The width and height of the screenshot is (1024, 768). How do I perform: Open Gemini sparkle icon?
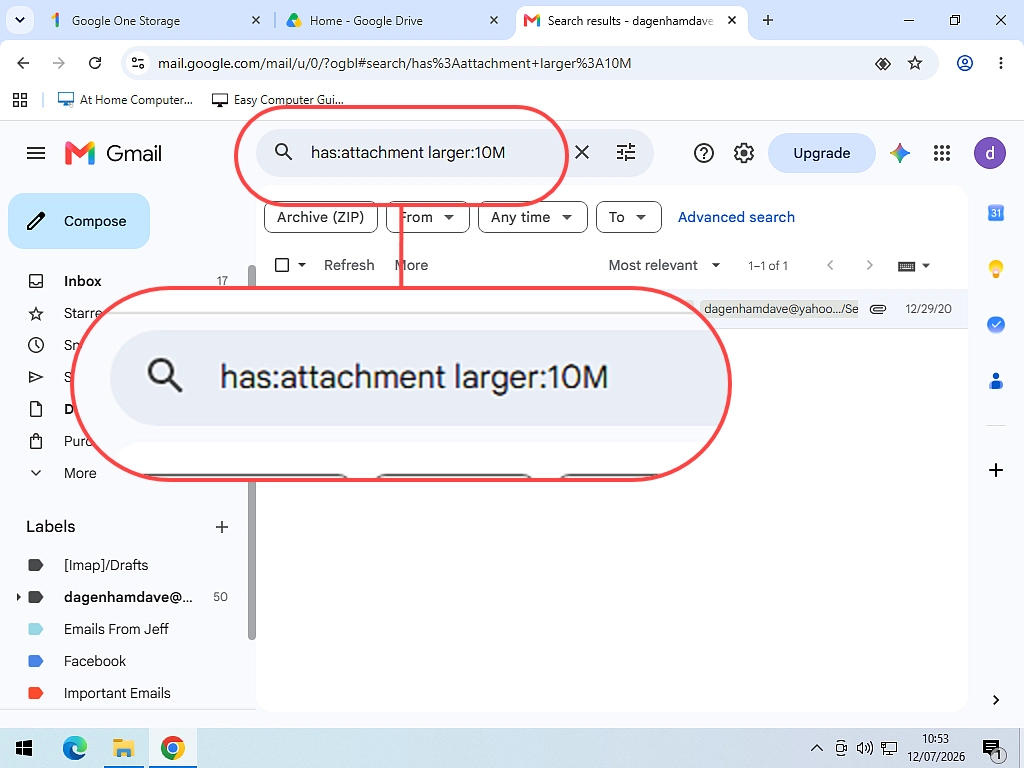coord(900,153)
